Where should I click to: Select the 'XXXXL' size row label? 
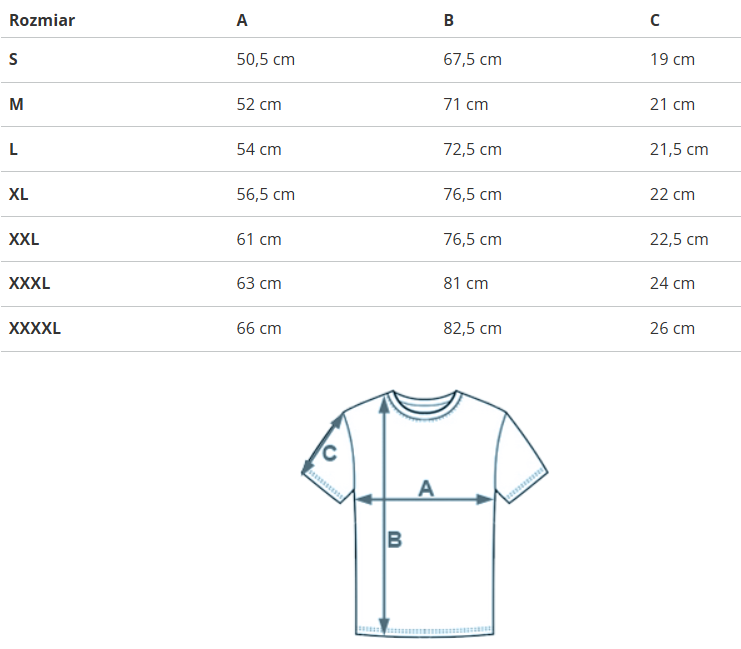tap(35, 328)
